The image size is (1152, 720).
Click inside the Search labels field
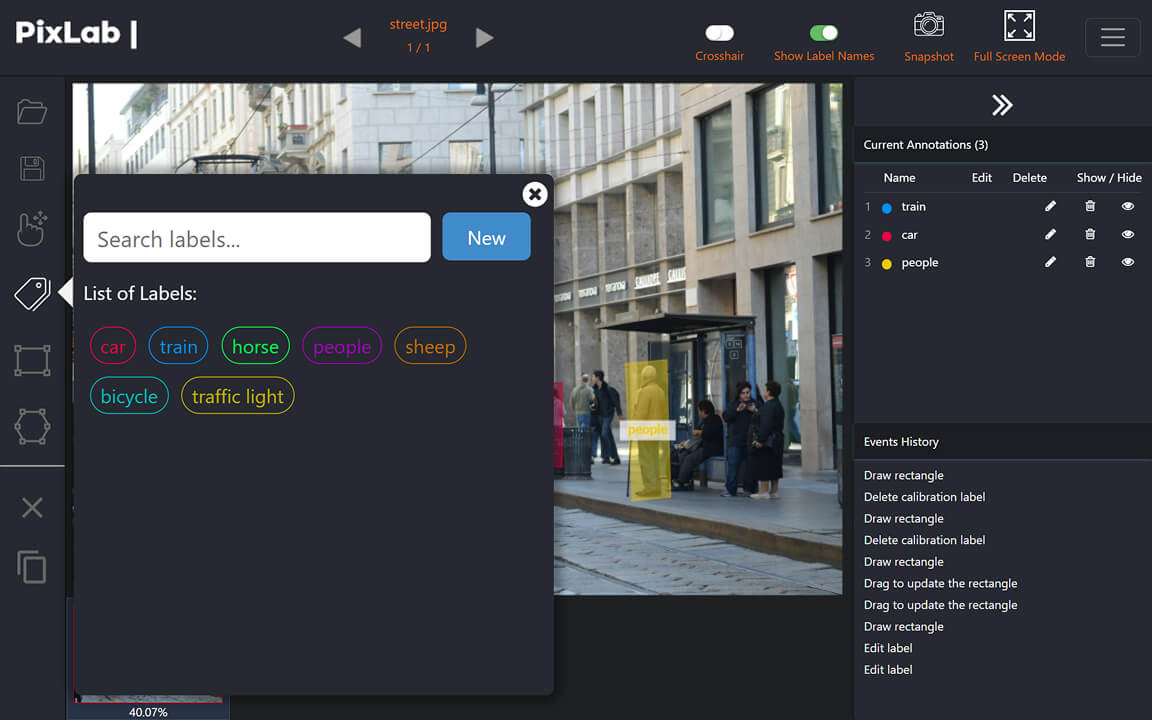pyautogui.click(x=257, y=238)
